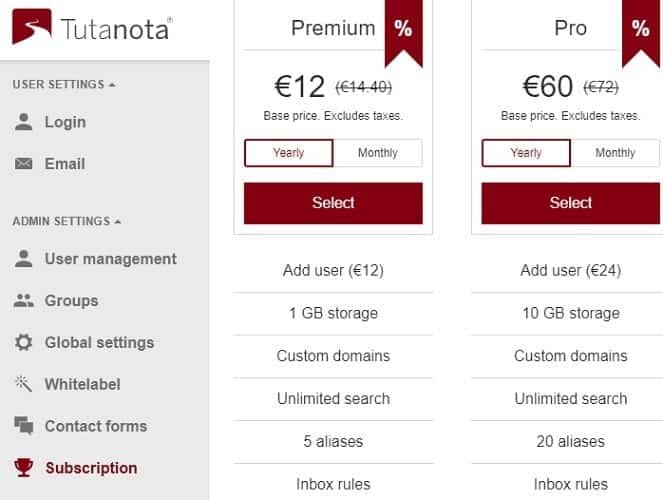
Task: Click the Tutanota logo icon
Action: click(32, 27)
